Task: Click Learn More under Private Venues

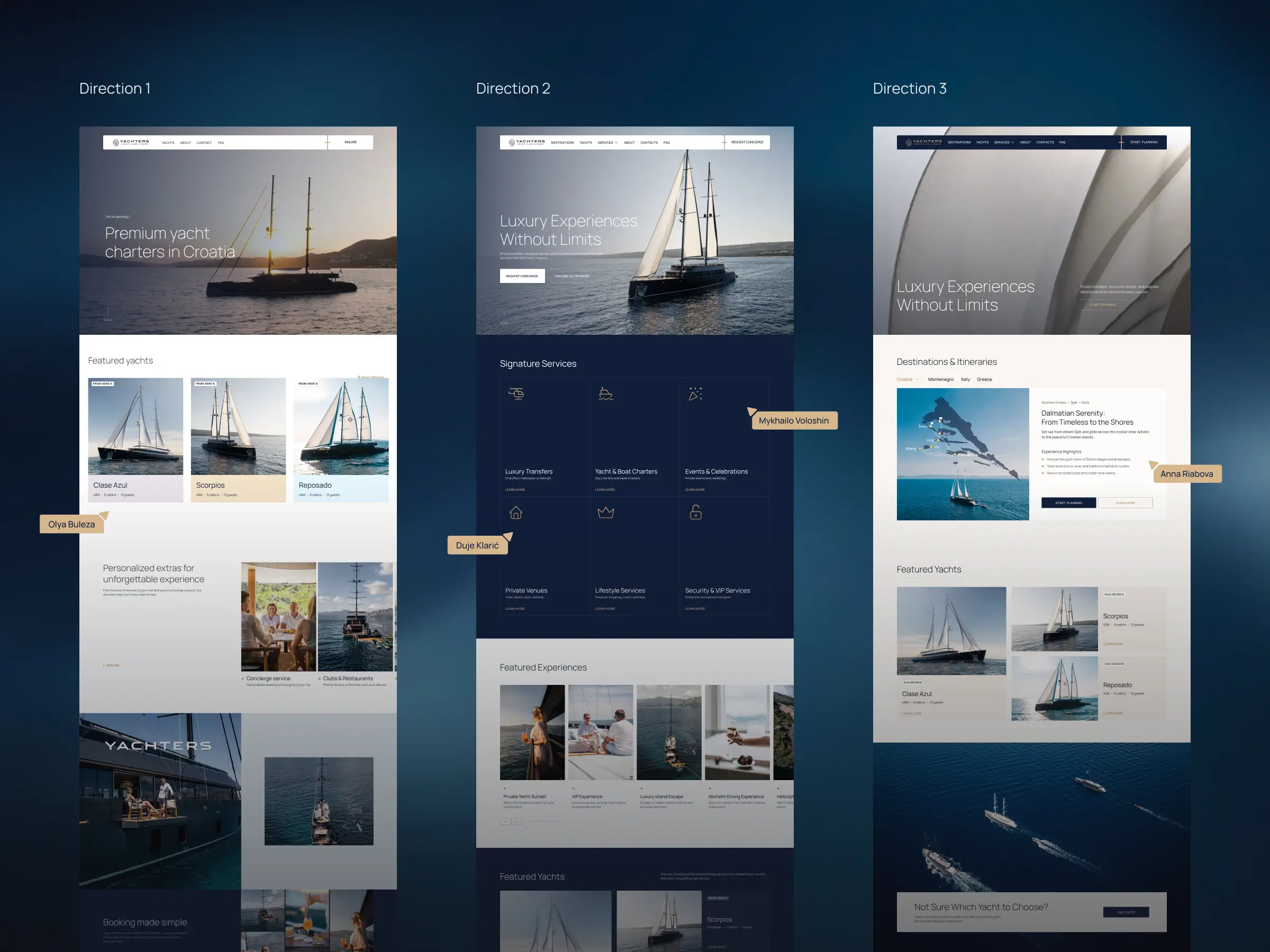Action: tap(515, 608)
